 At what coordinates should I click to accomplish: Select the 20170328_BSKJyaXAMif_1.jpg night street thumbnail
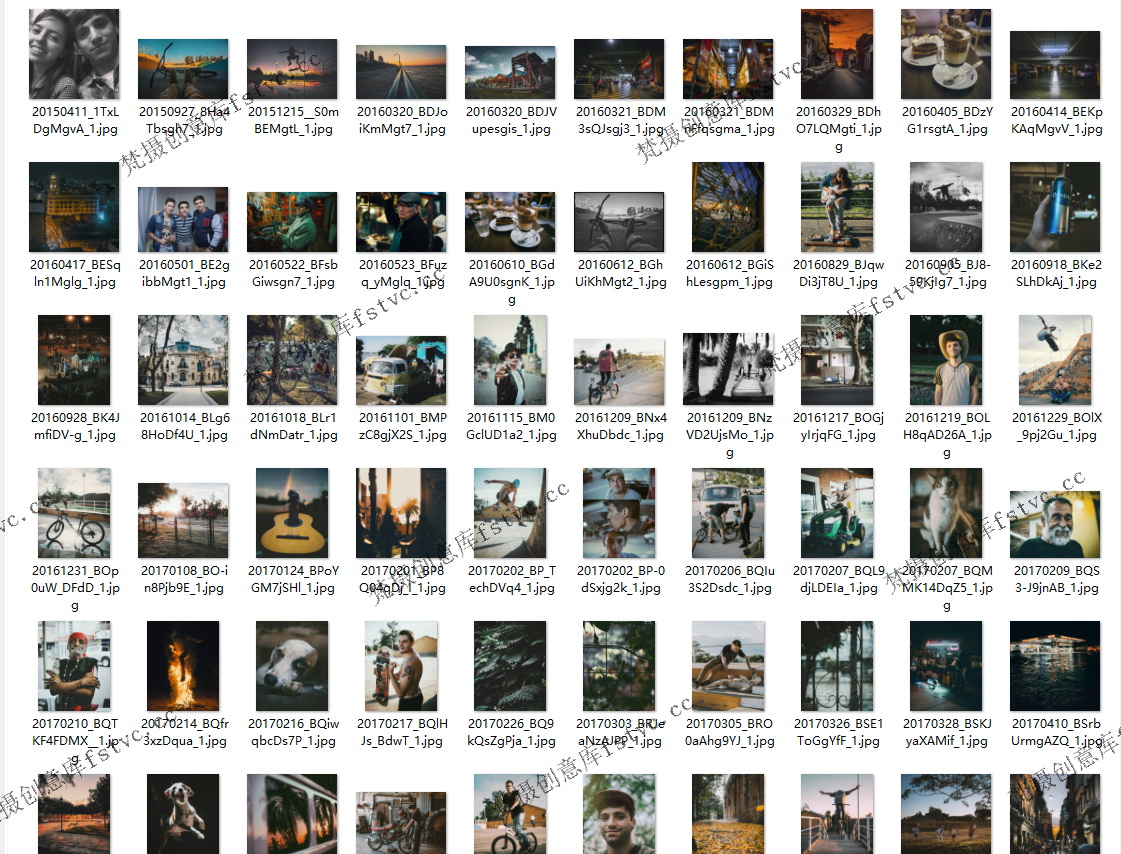pyautogui.click(x=946, y=666)
